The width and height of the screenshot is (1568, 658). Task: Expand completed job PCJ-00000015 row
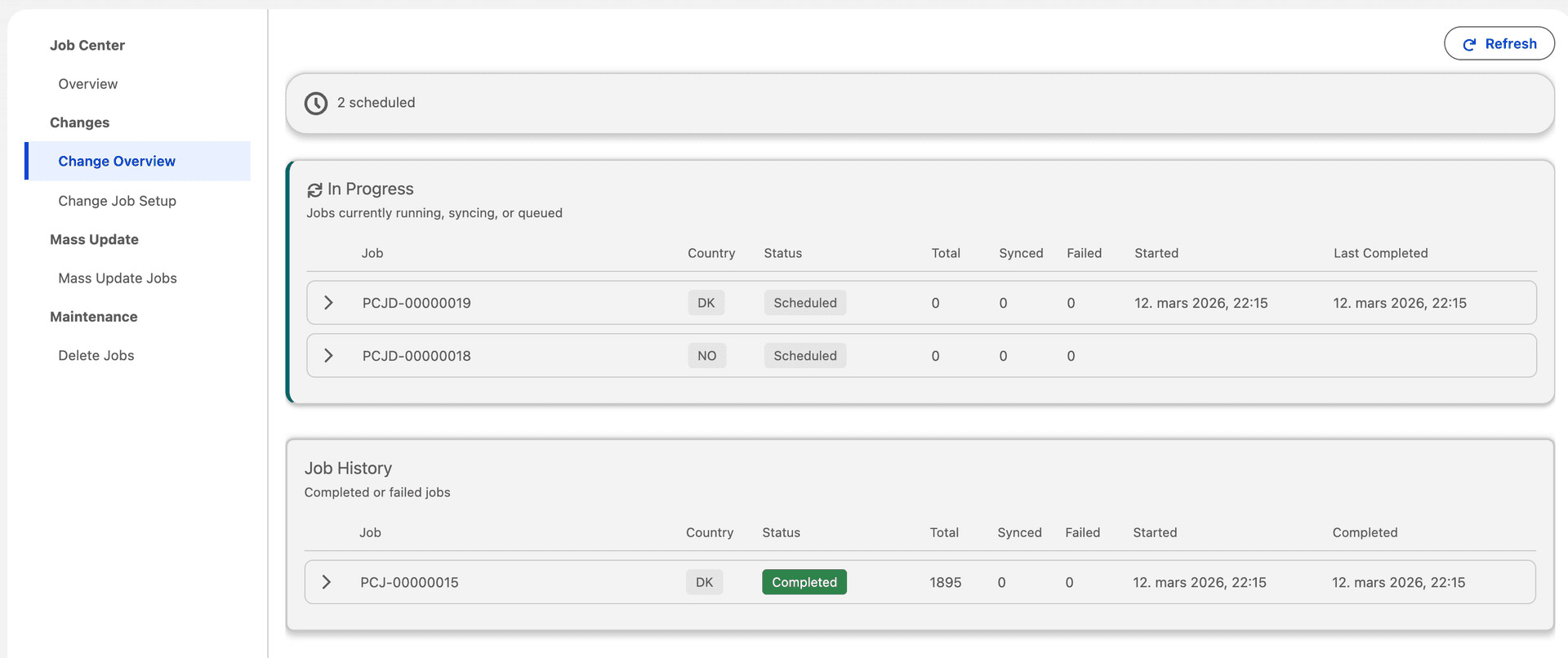tap(327, 582)
